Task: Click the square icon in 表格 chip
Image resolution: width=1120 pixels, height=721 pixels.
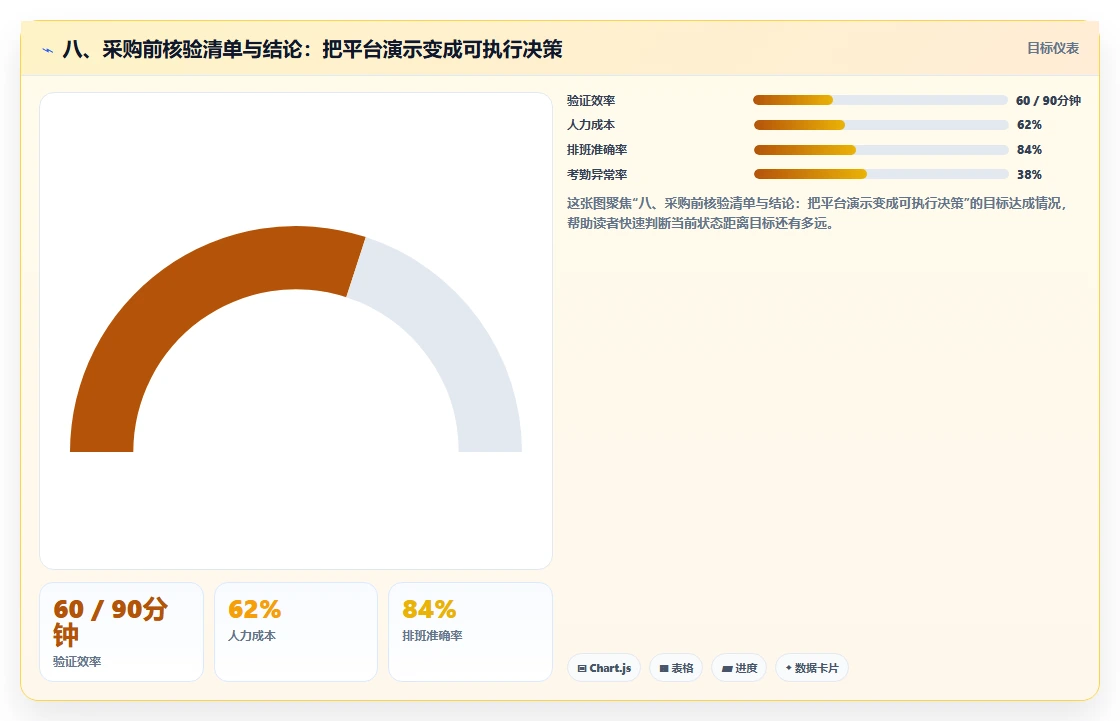Action: [x=664, y=668]
